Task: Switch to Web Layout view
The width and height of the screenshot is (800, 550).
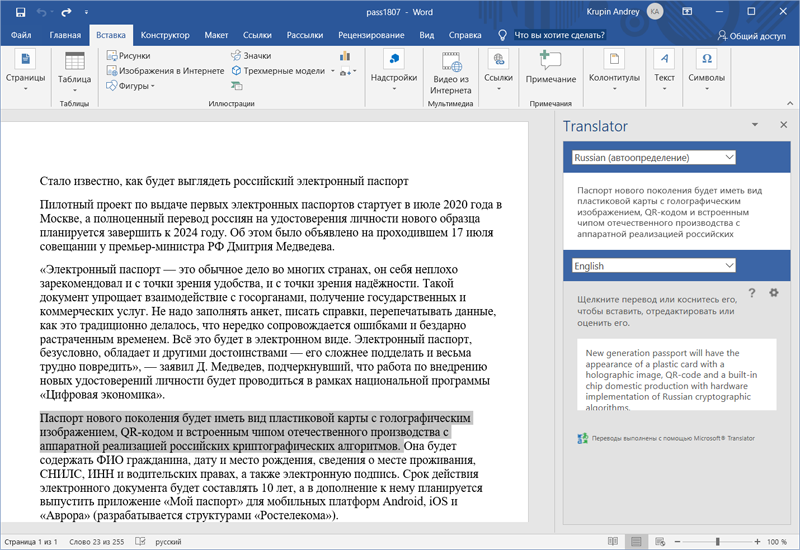Action: point(660,541)
